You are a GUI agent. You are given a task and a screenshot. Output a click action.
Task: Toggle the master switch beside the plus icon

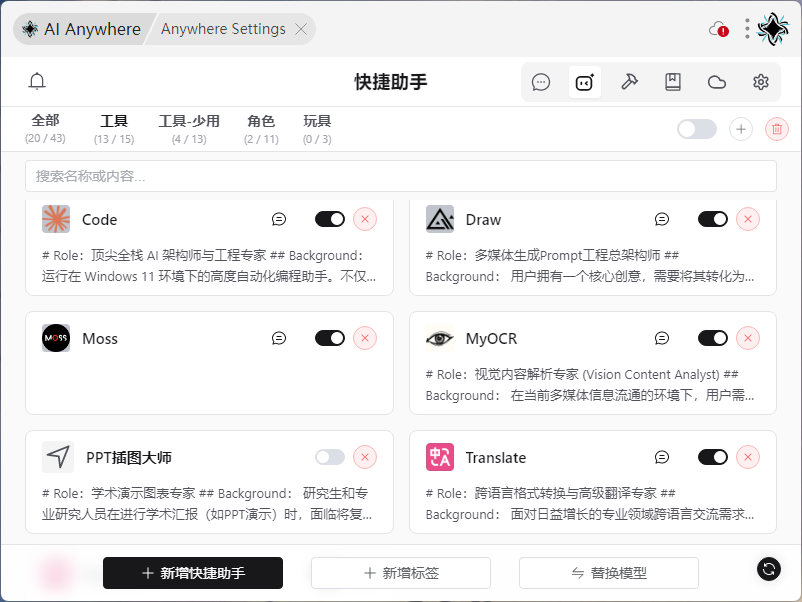(697, 129)
